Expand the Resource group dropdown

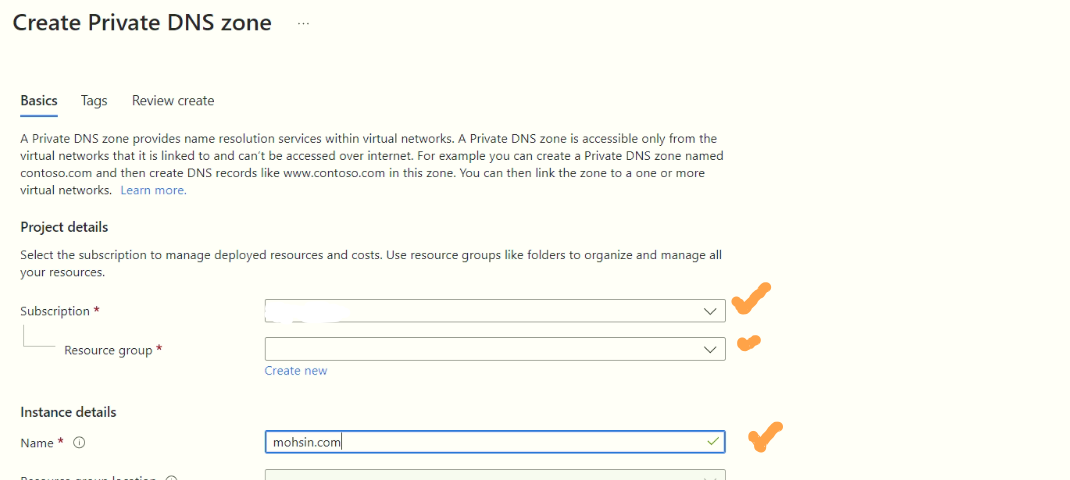pyautogui.click(x=495, y=349)
